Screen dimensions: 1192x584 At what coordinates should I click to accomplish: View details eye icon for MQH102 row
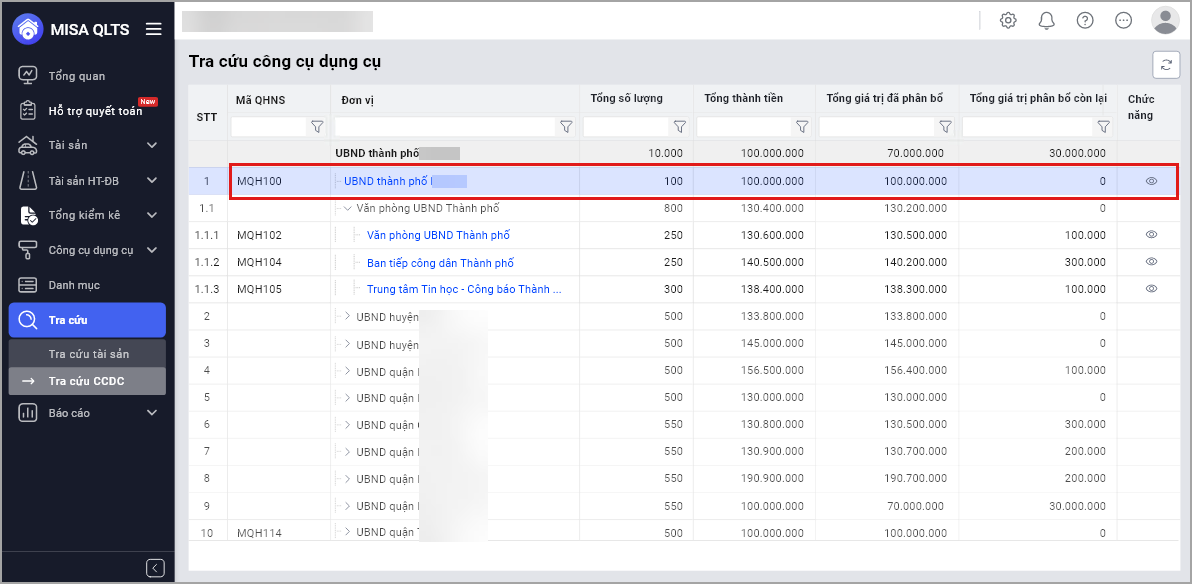[1151, 234]
